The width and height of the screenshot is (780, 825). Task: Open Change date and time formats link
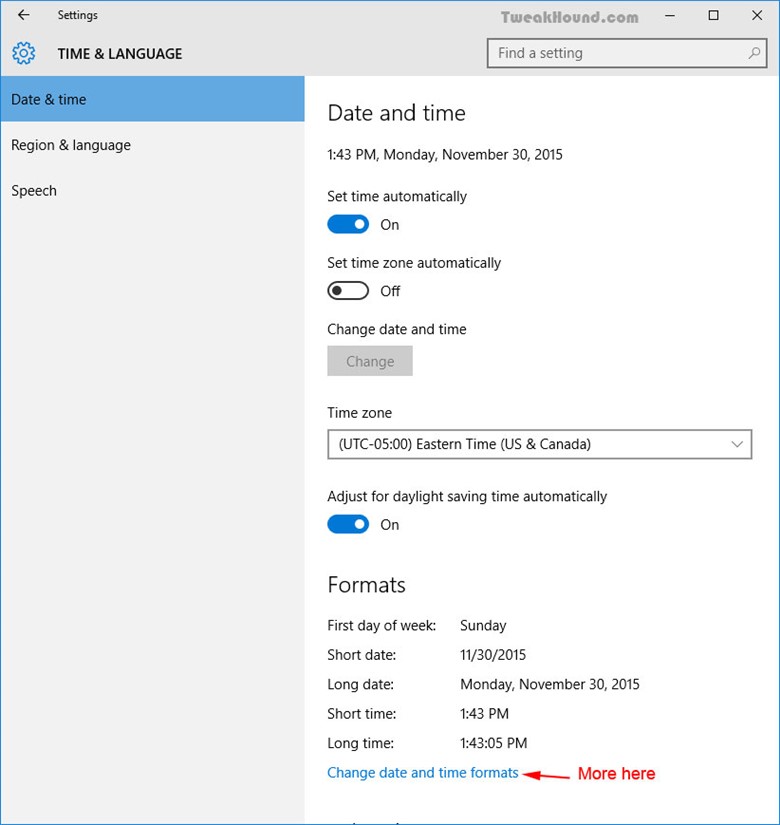click(423, 773)
